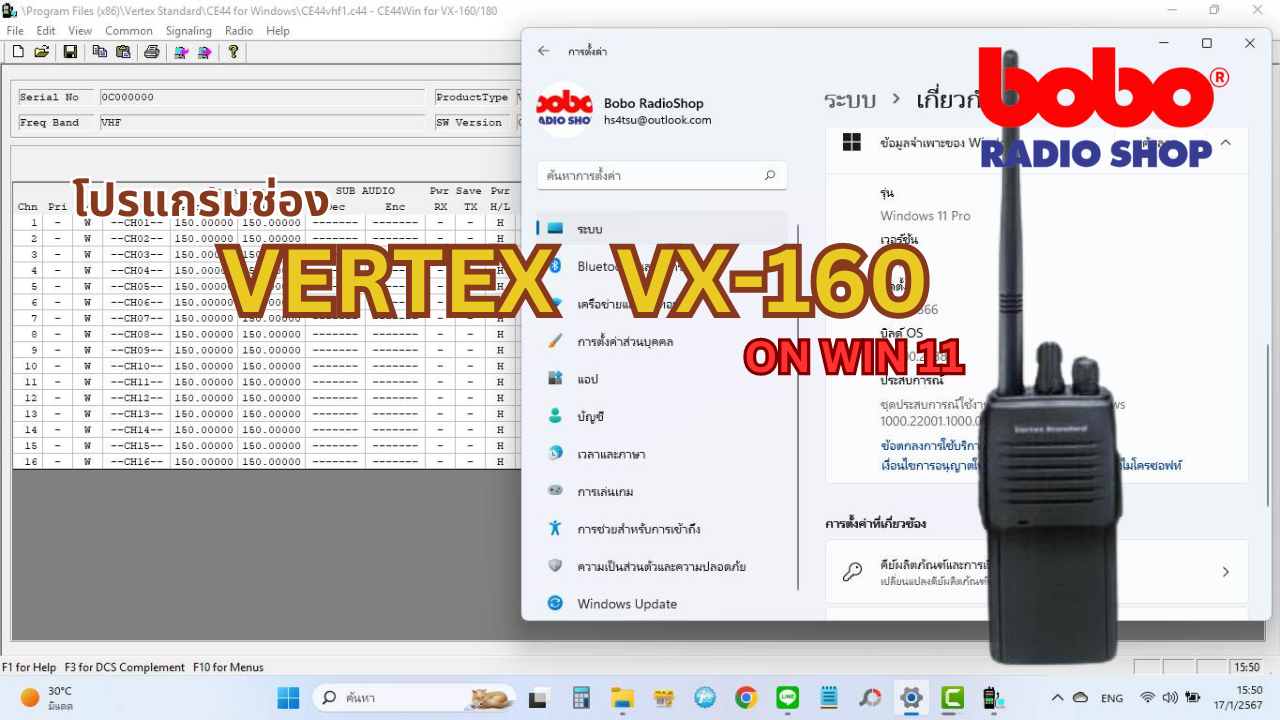
Task: Open the LINE app in taskbar
Action: [x=787, y=697]
